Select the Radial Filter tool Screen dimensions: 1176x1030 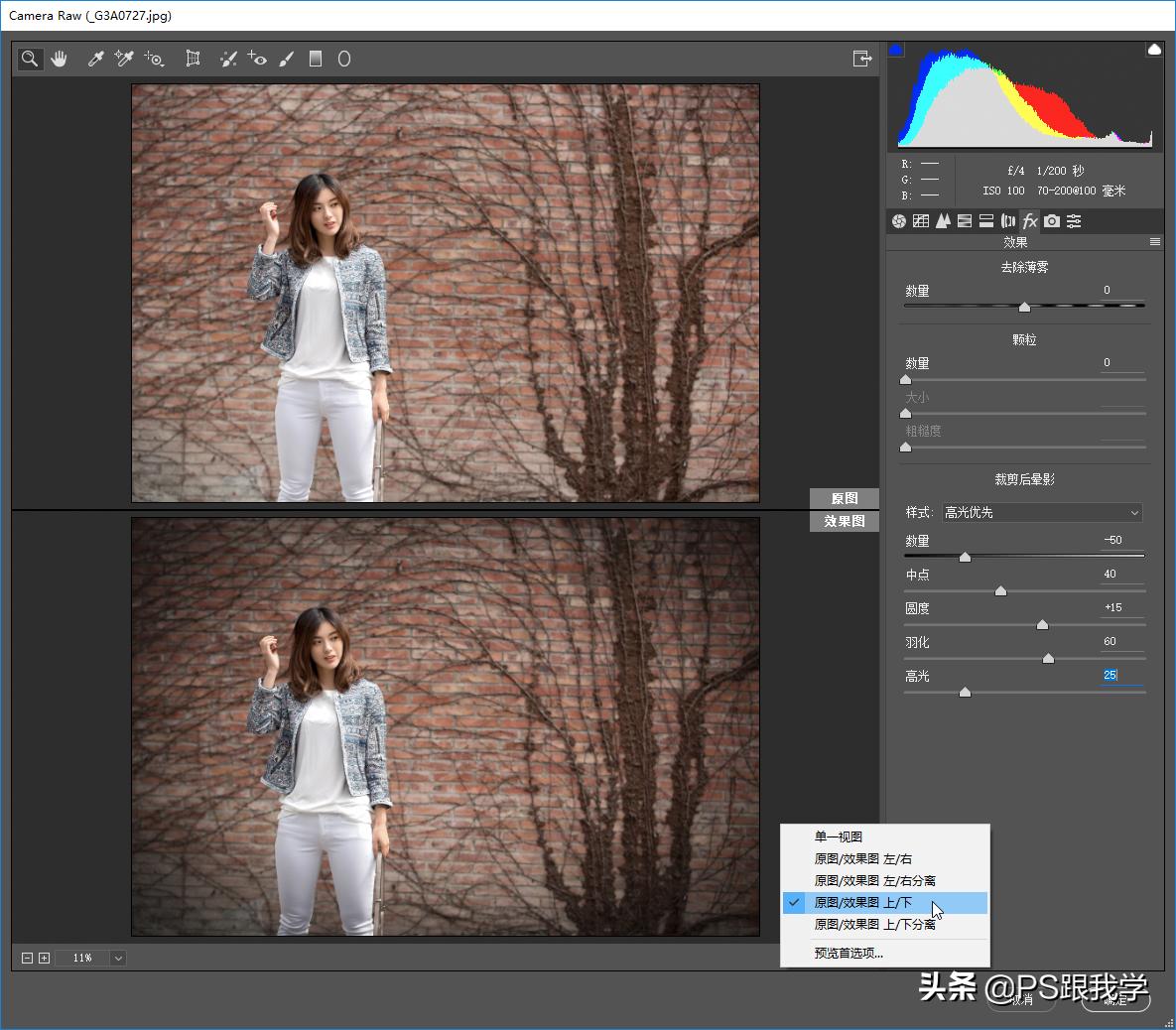click(x=343, y=59)
